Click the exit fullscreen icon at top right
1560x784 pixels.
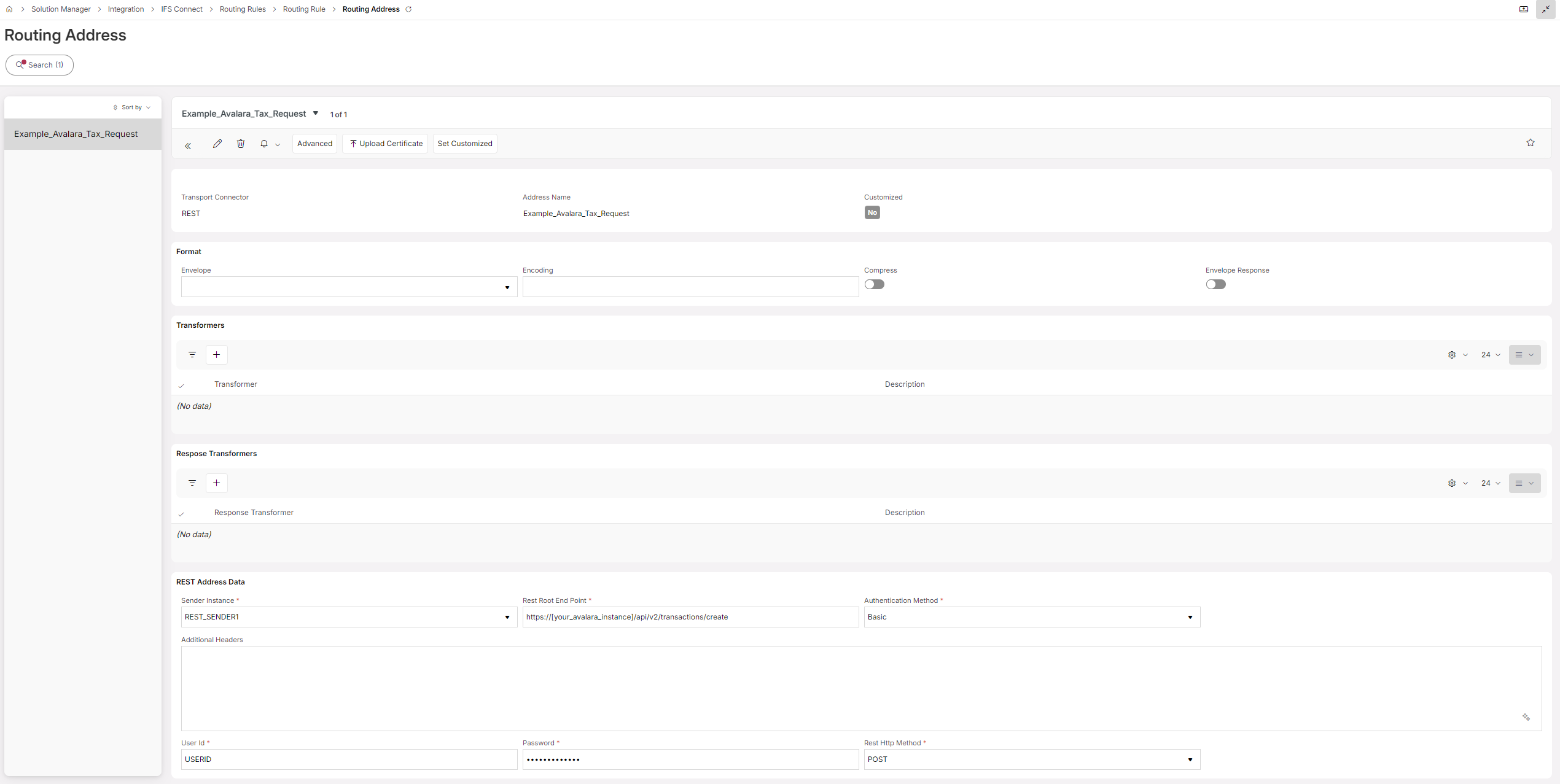1545,9
